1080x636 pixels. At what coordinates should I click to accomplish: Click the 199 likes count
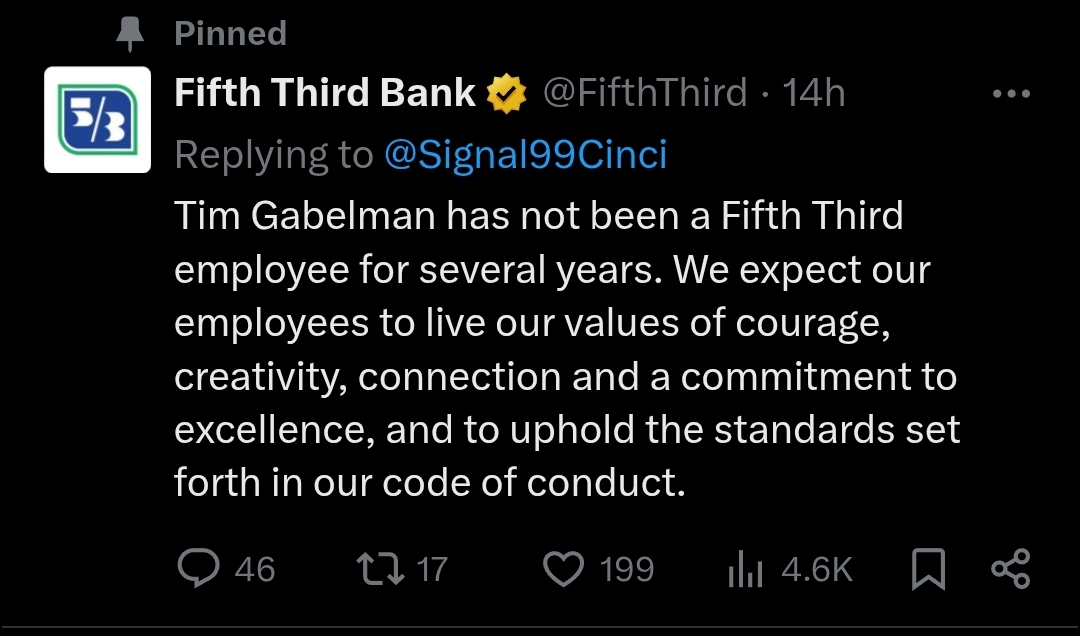pos(627,570)
